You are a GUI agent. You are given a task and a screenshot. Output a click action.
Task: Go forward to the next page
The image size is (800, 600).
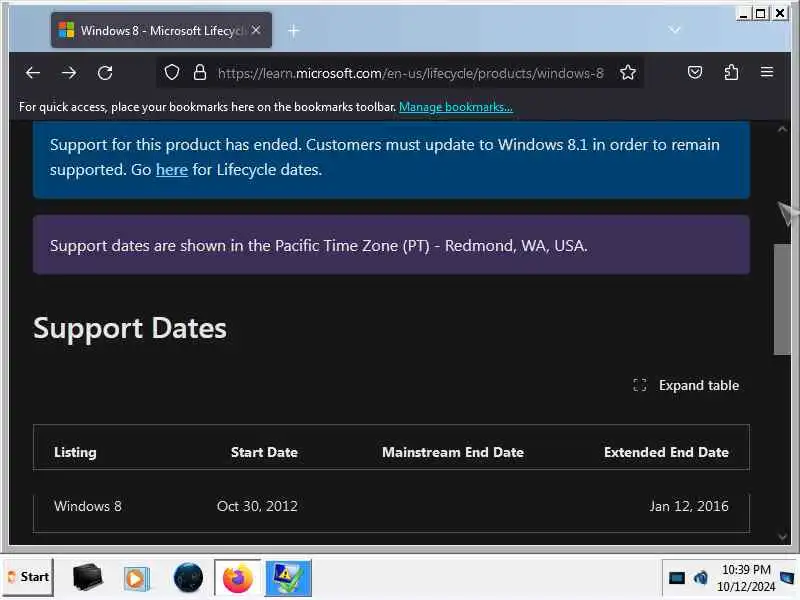click(69, 73)
